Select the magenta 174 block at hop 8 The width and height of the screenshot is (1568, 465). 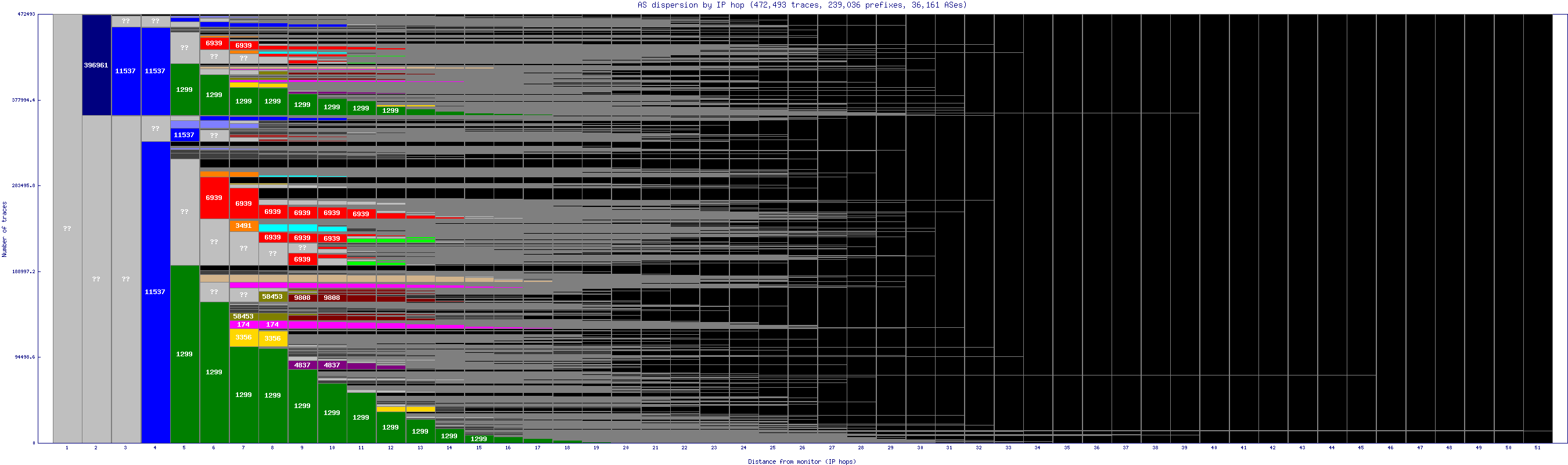[273, 325]
